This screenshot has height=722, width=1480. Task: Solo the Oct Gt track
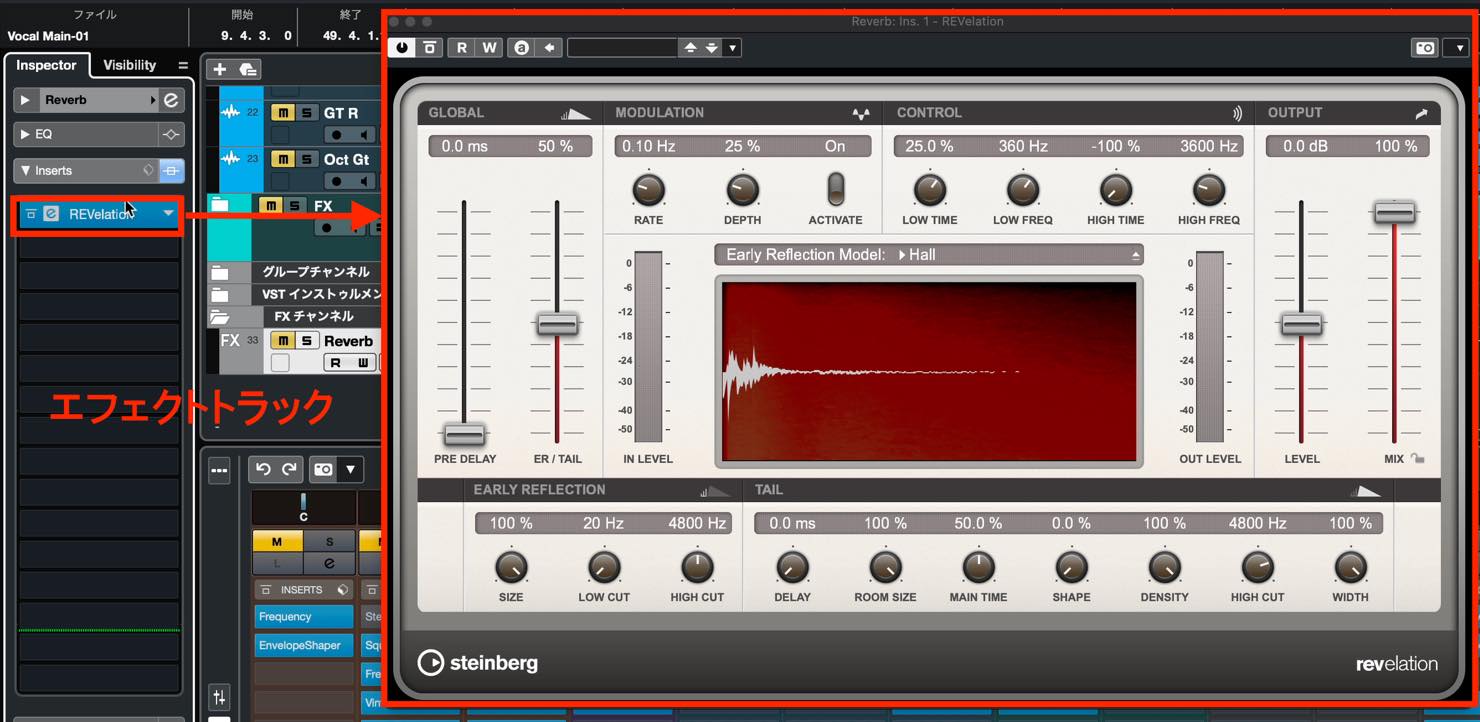point(305,159)
